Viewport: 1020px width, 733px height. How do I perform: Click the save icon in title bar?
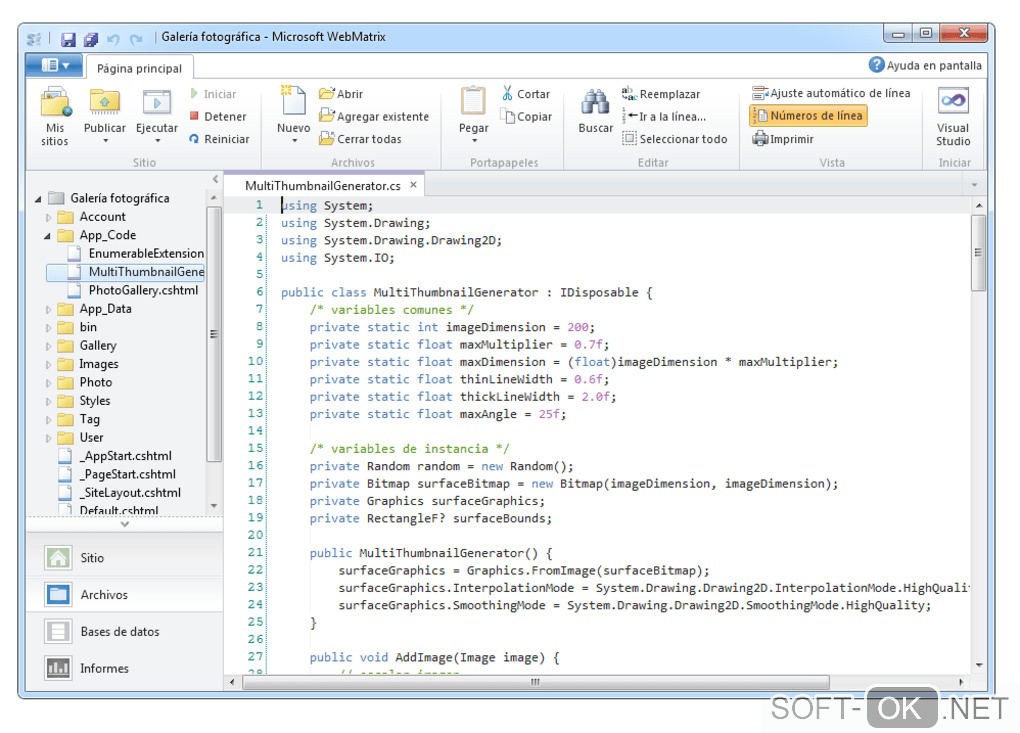(x=68, y=39)
